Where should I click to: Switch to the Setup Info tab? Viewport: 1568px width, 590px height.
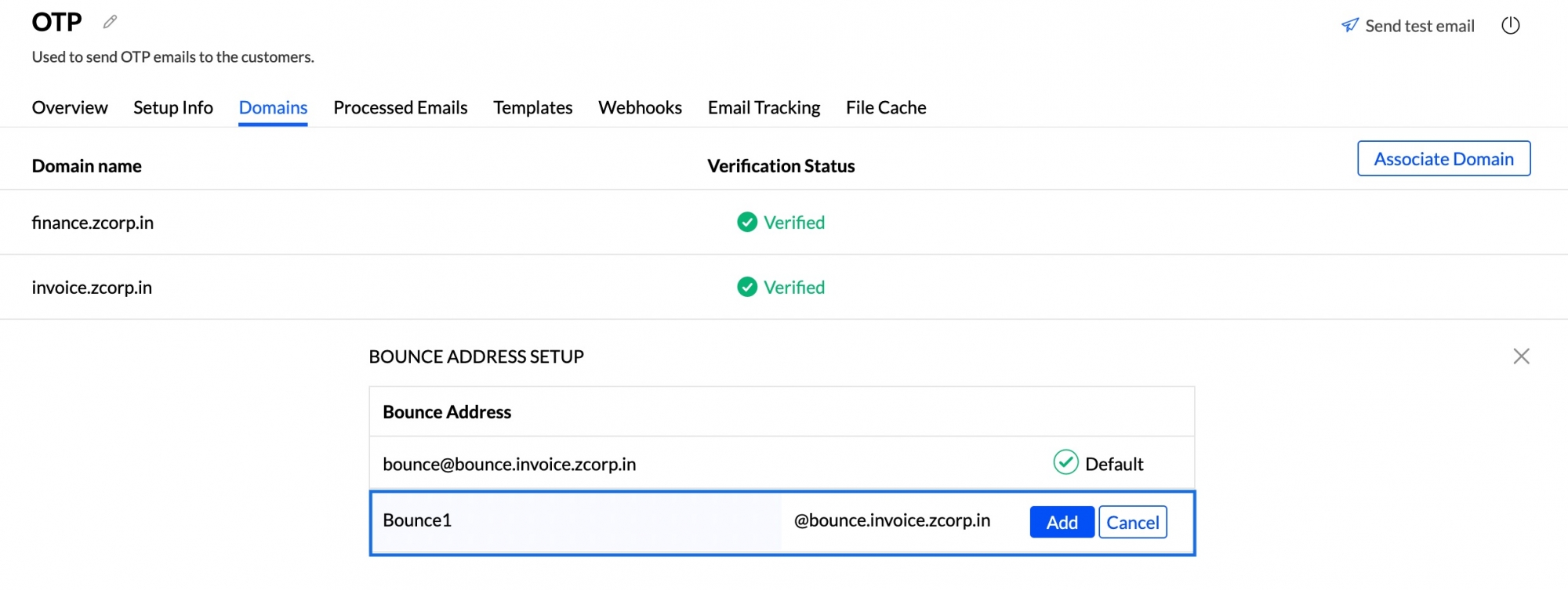(173, 107)
